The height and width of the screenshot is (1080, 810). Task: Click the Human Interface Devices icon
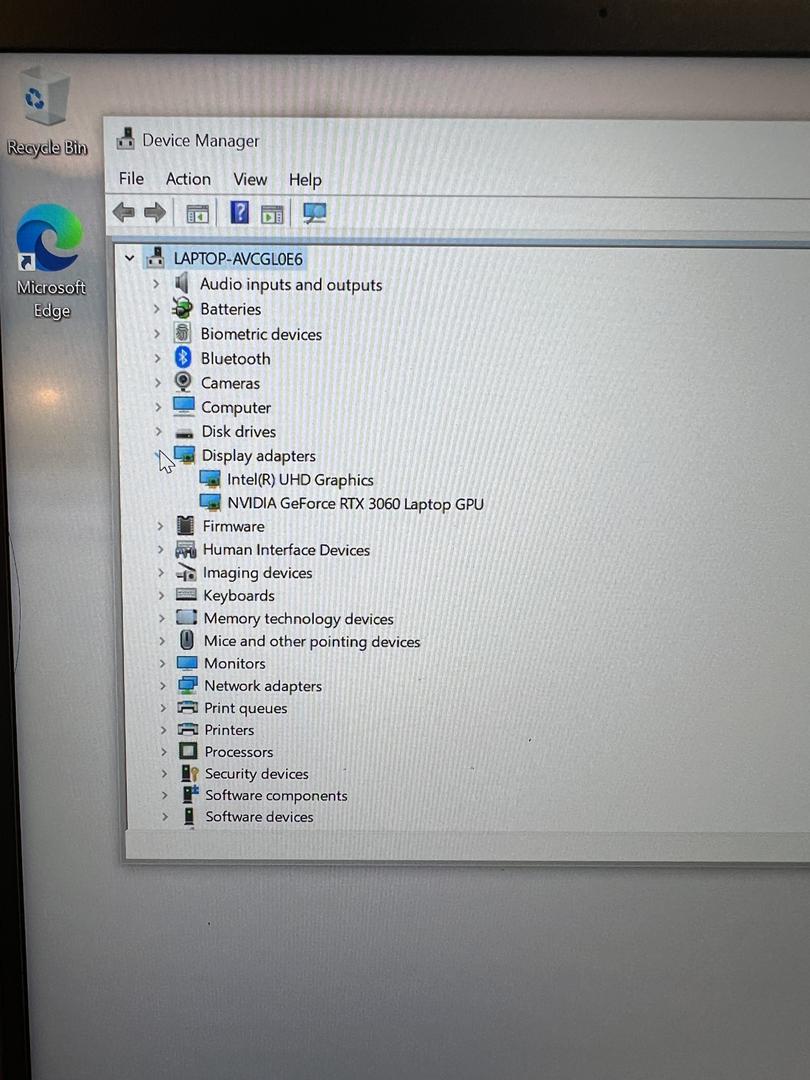click(186, 549)
